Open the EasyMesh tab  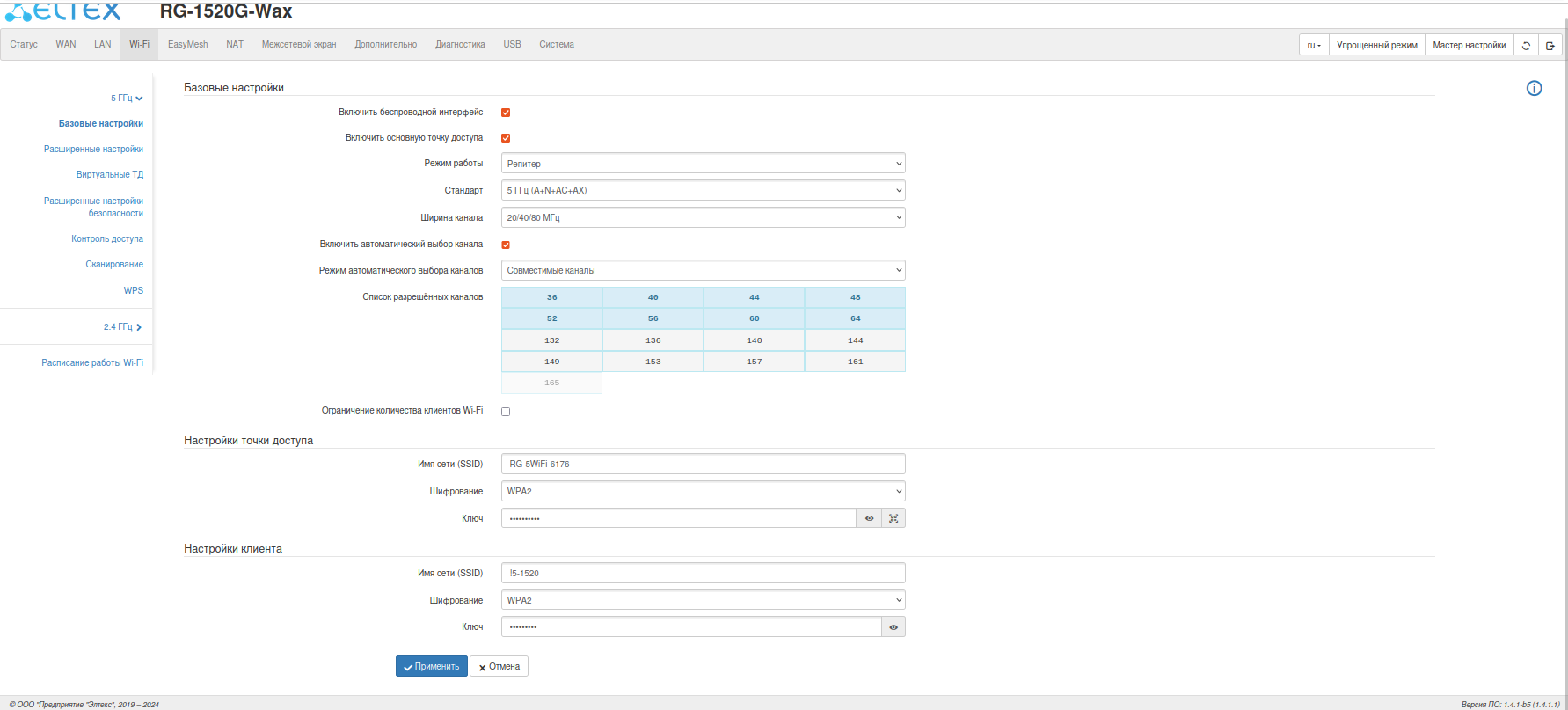tap(188, 44)
